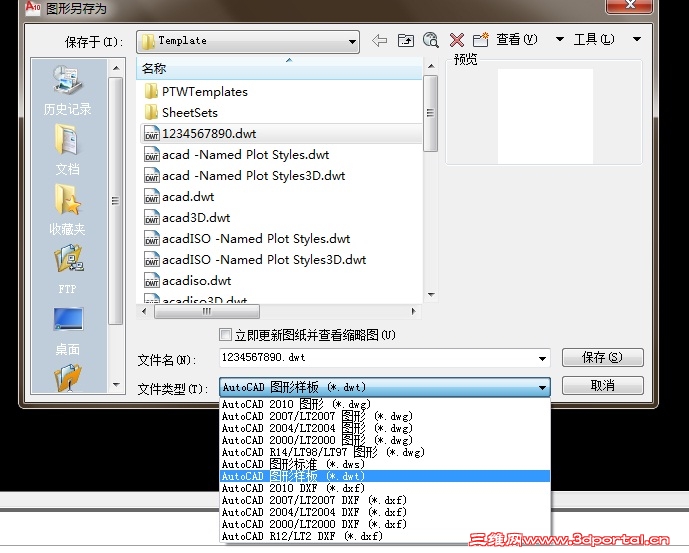This screenshot has height=553, width=689.
Task: Choose AutoCAD 图形样板 (*.dwt) in list
Action: [384, 476]
